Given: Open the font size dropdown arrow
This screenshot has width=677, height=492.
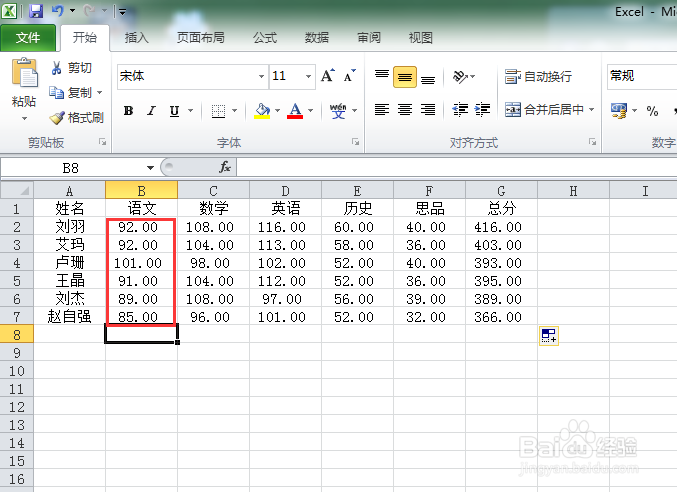Looking at the screenshot, I should pos(308,76).
